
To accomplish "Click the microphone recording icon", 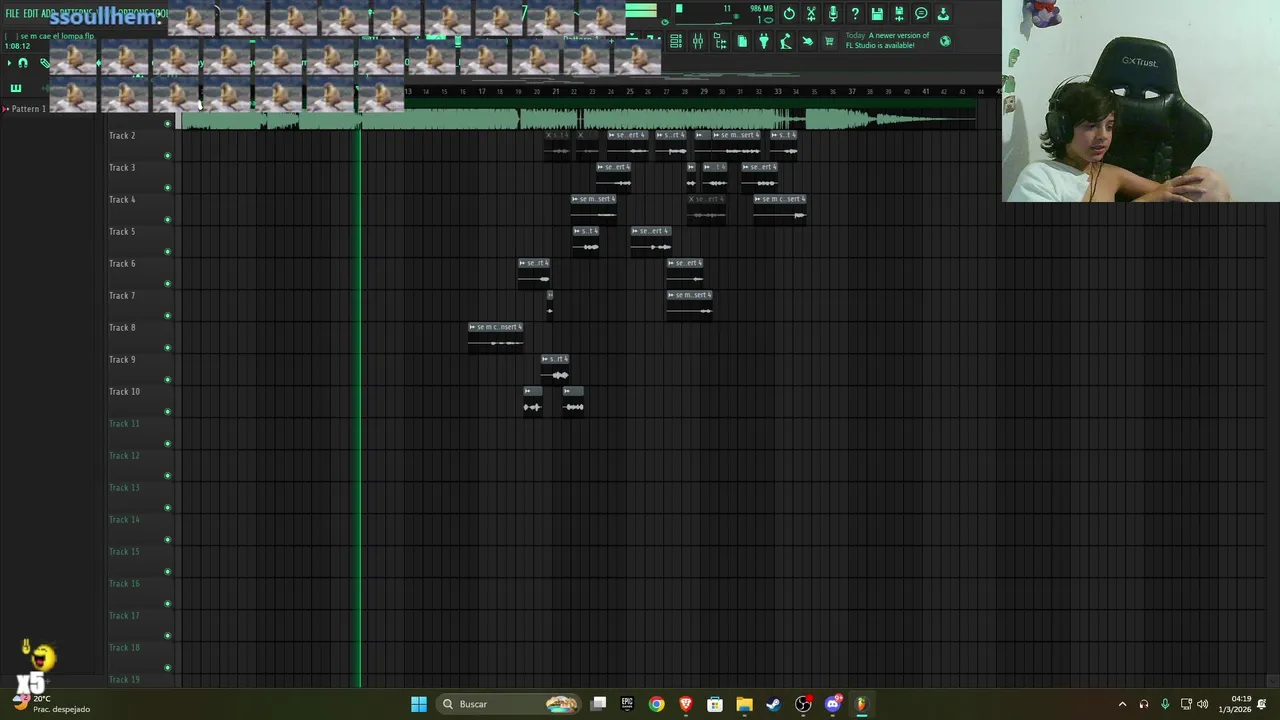I will click(833, 14).
